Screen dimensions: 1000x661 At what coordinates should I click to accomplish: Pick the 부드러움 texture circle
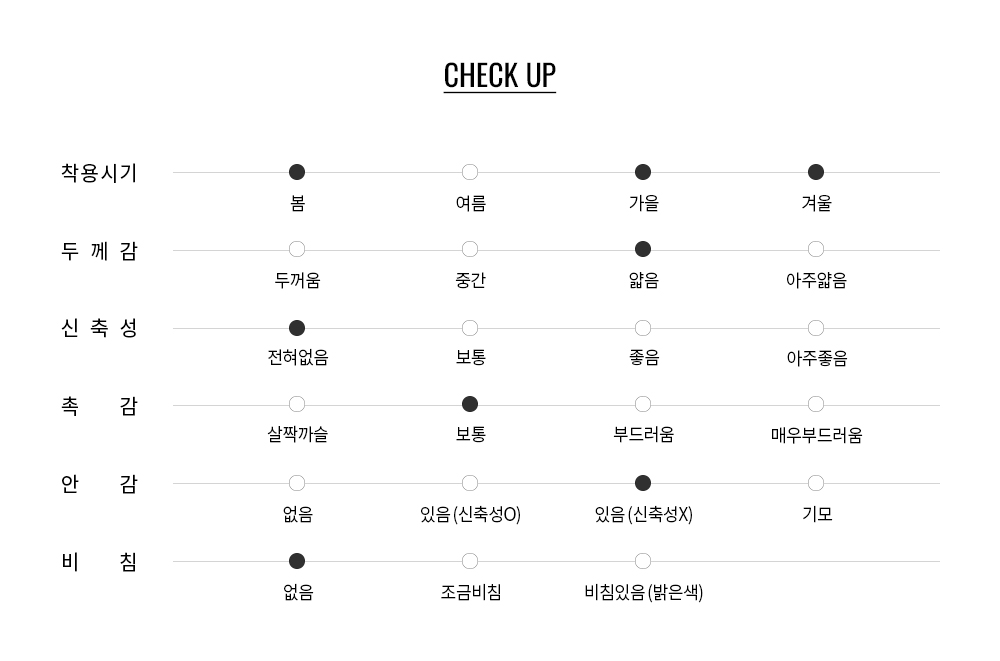[x=643, y=404]
